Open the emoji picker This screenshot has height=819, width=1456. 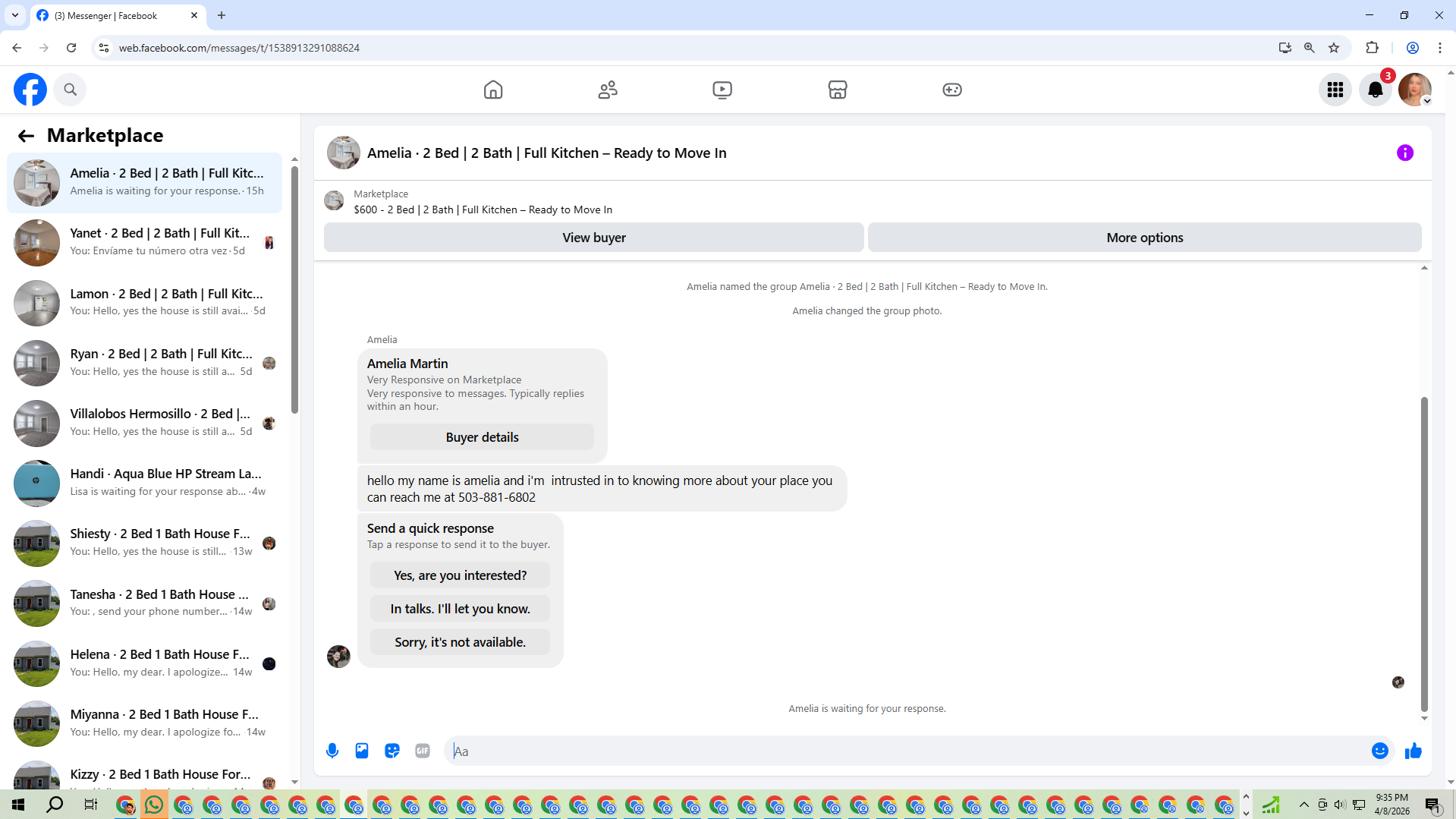(1380, 751)
